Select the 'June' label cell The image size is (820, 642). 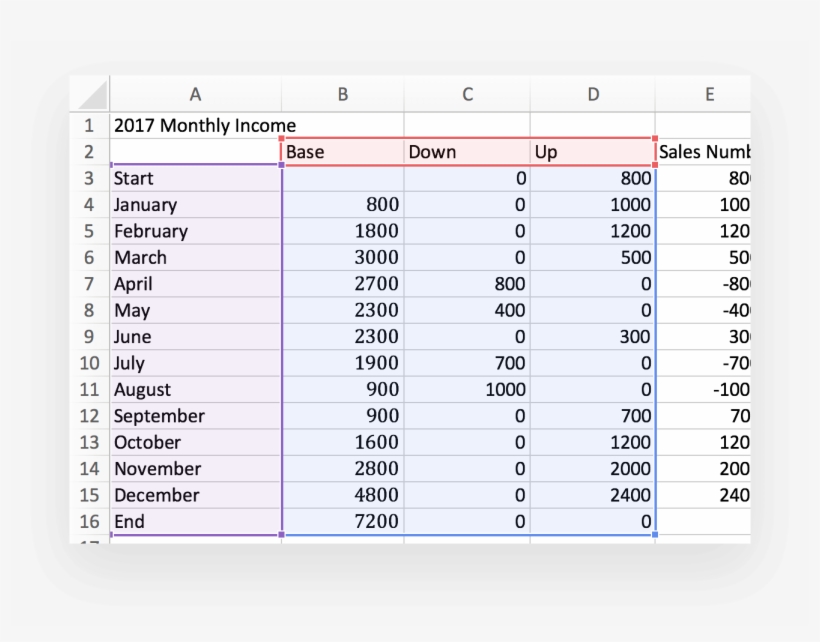coord(196,337)
